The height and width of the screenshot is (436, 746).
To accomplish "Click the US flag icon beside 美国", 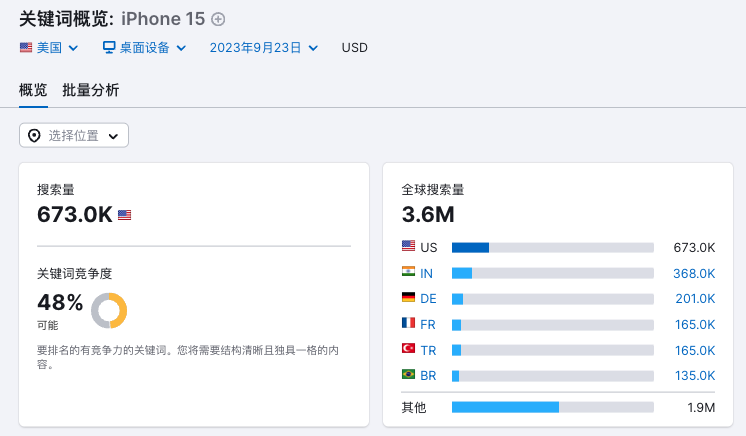I will pyautogui.click(x=26, y=48).
